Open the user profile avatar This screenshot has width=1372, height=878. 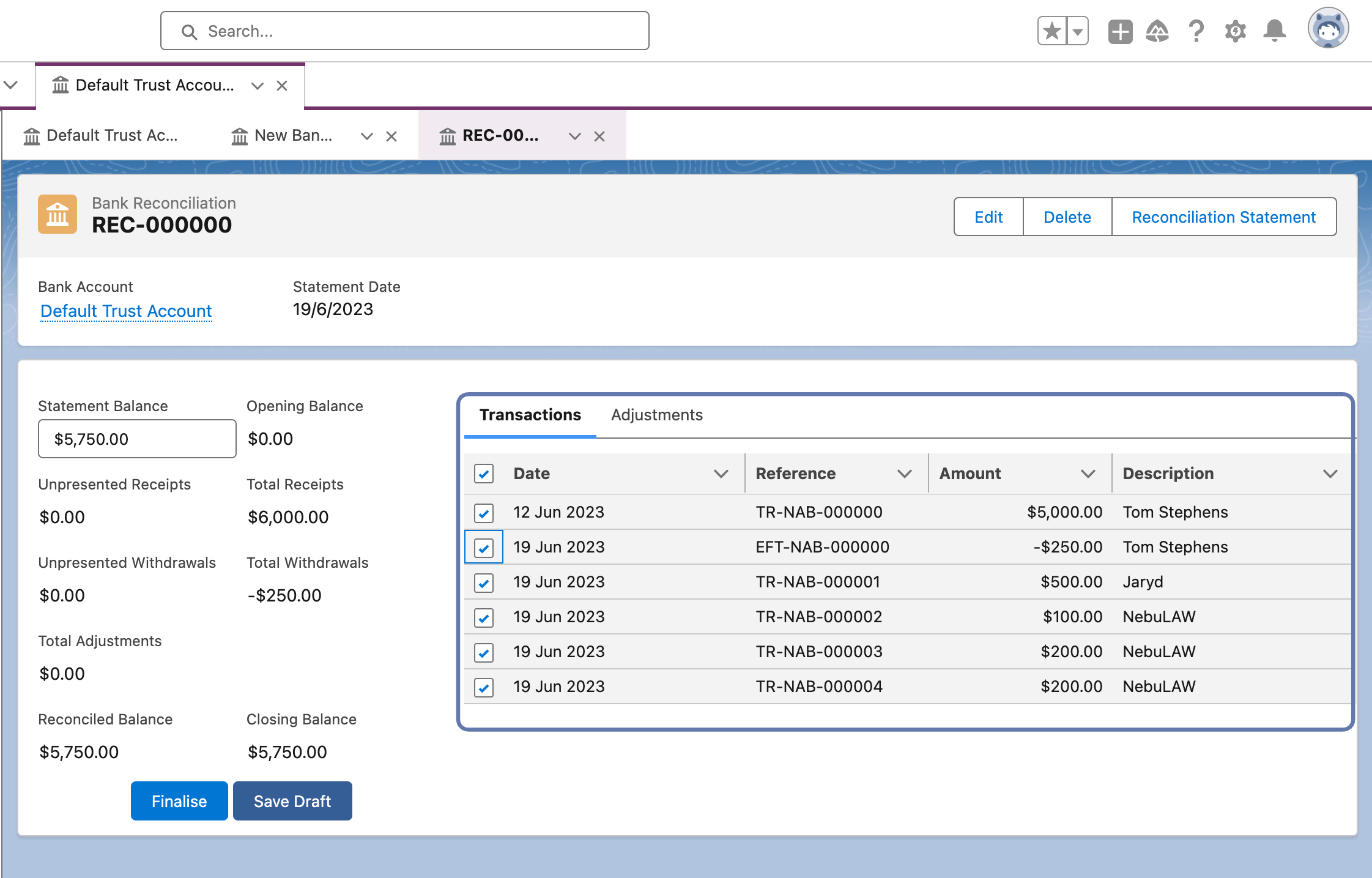click(1329, 28)
